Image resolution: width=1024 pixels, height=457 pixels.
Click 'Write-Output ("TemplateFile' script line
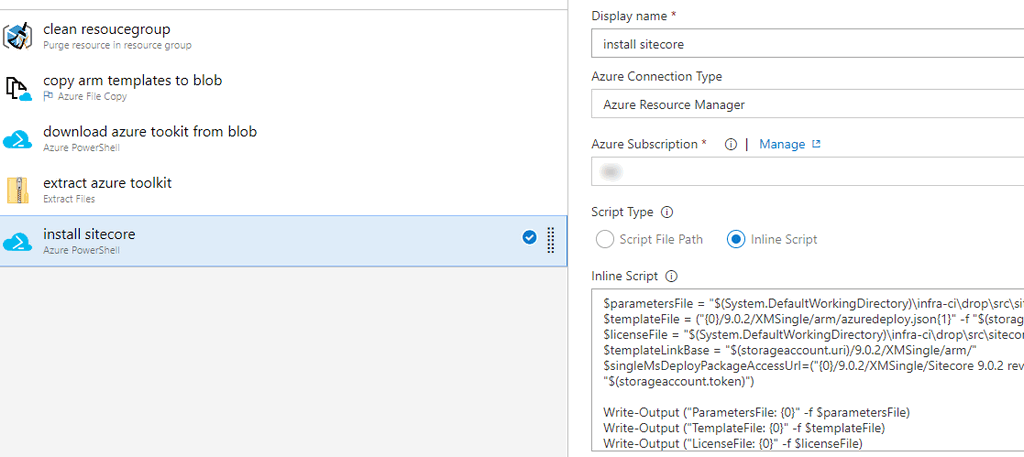coord(744,428)
